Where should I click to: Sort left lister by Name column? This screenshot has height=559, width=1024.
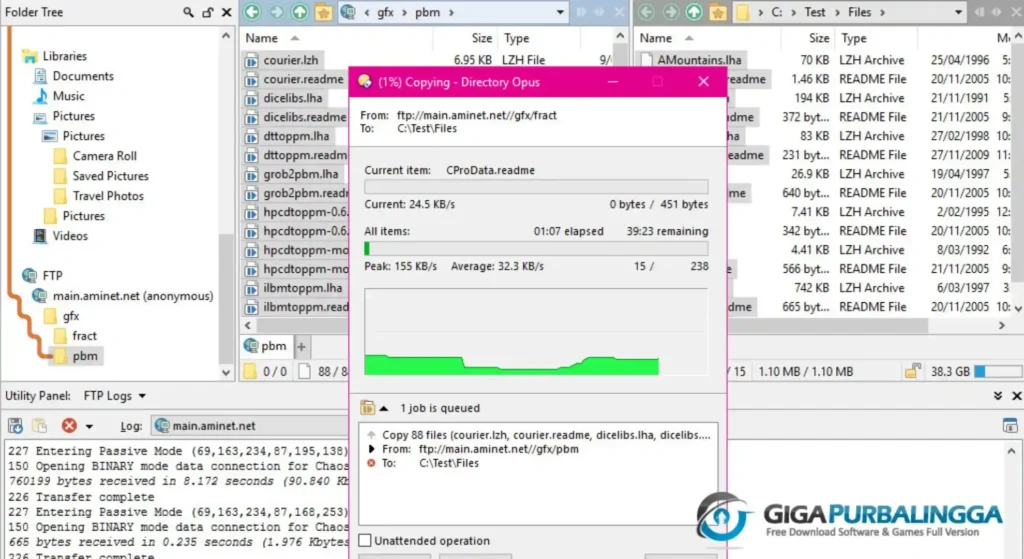pos(262,38)
